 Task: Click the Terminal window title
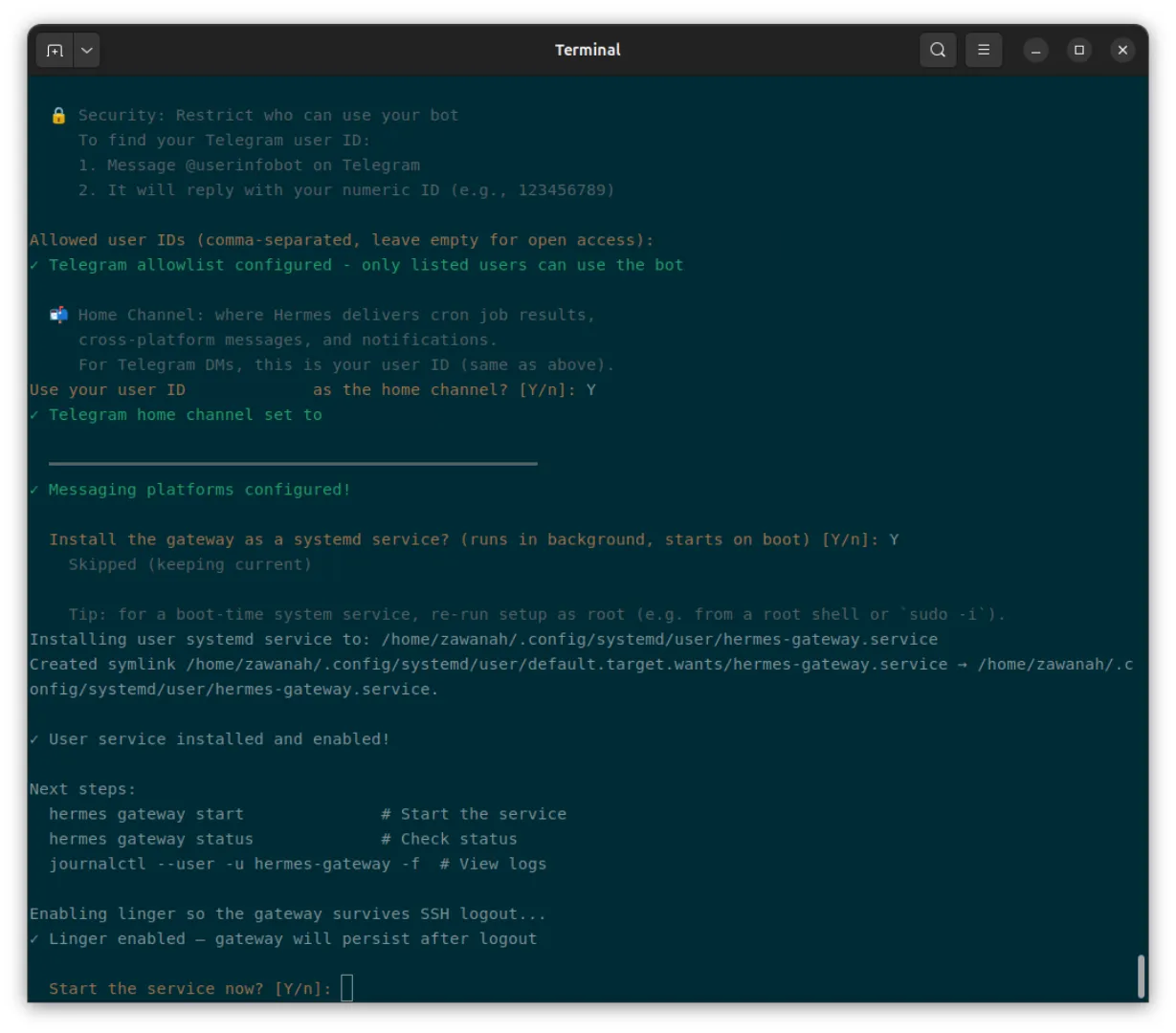coord(588,50)
